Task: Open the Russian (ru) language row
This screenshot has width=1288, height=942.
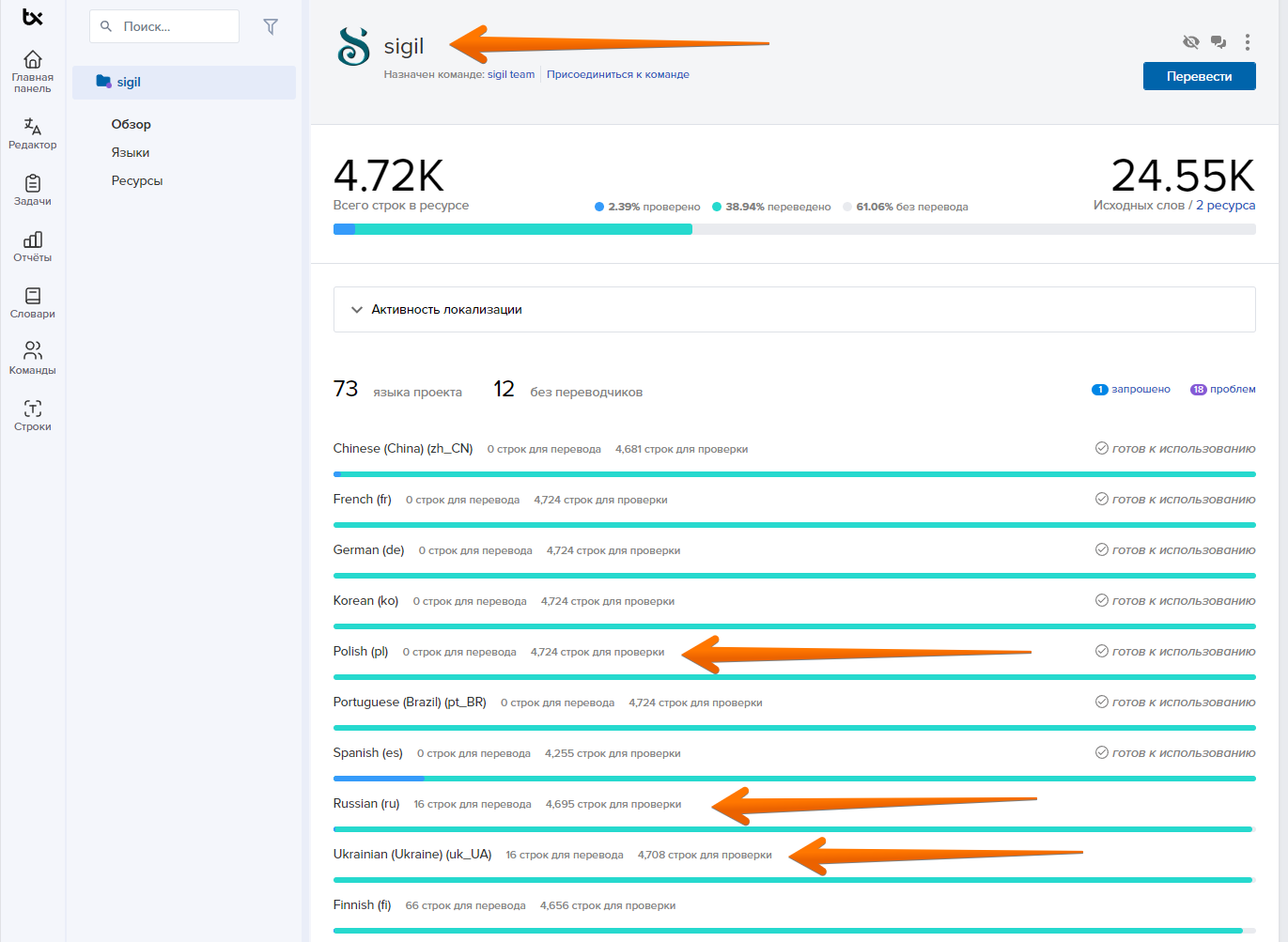Action: tap(366, 803)
